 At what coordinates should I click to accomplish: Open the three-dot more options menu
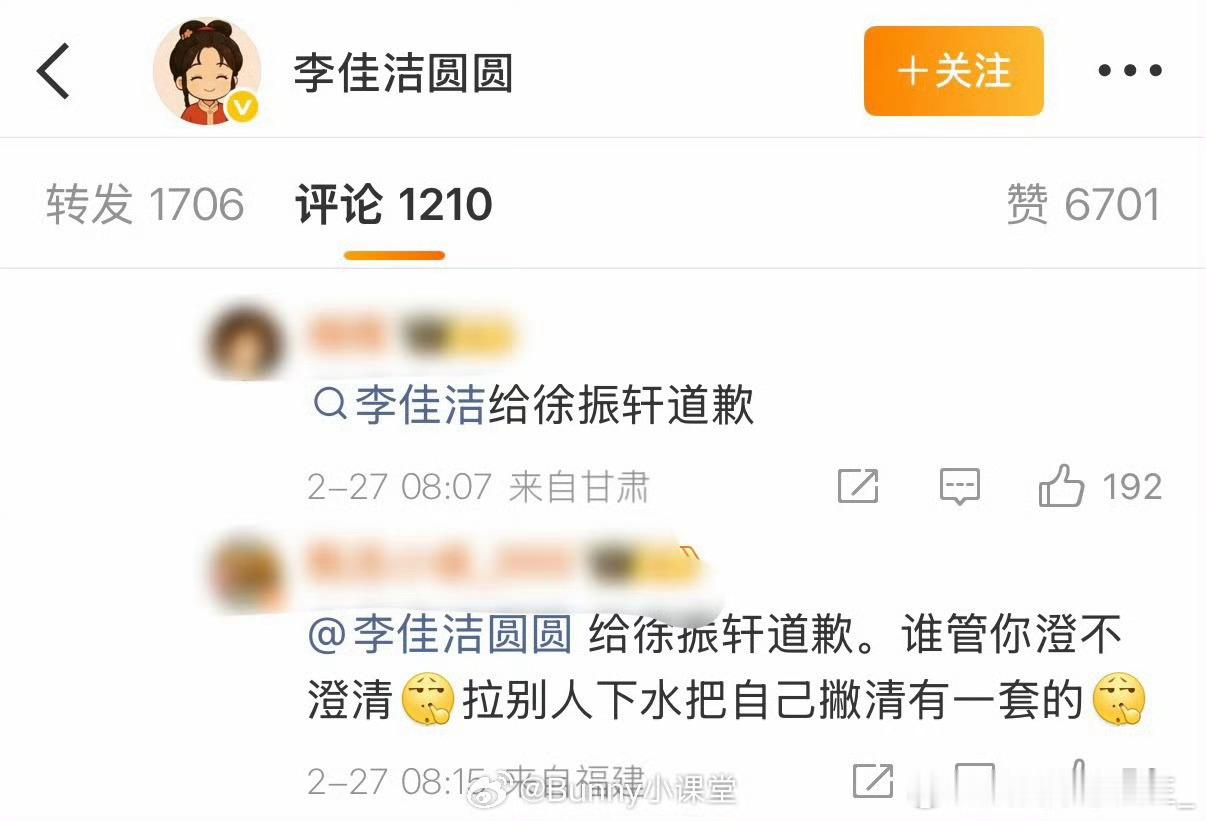(1130, 71)
